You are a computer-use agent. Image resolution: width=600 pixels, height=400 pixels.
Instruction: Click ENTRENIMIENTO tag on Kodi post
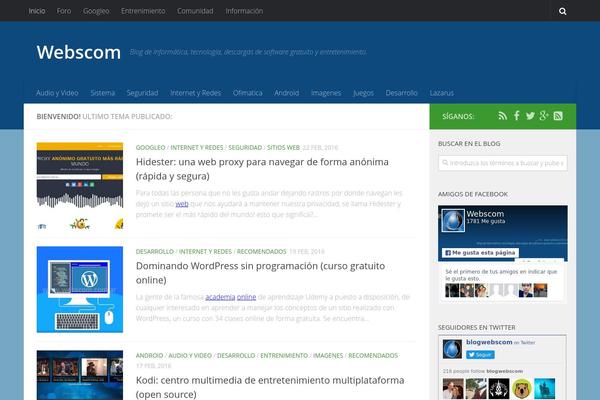[284, 356]
